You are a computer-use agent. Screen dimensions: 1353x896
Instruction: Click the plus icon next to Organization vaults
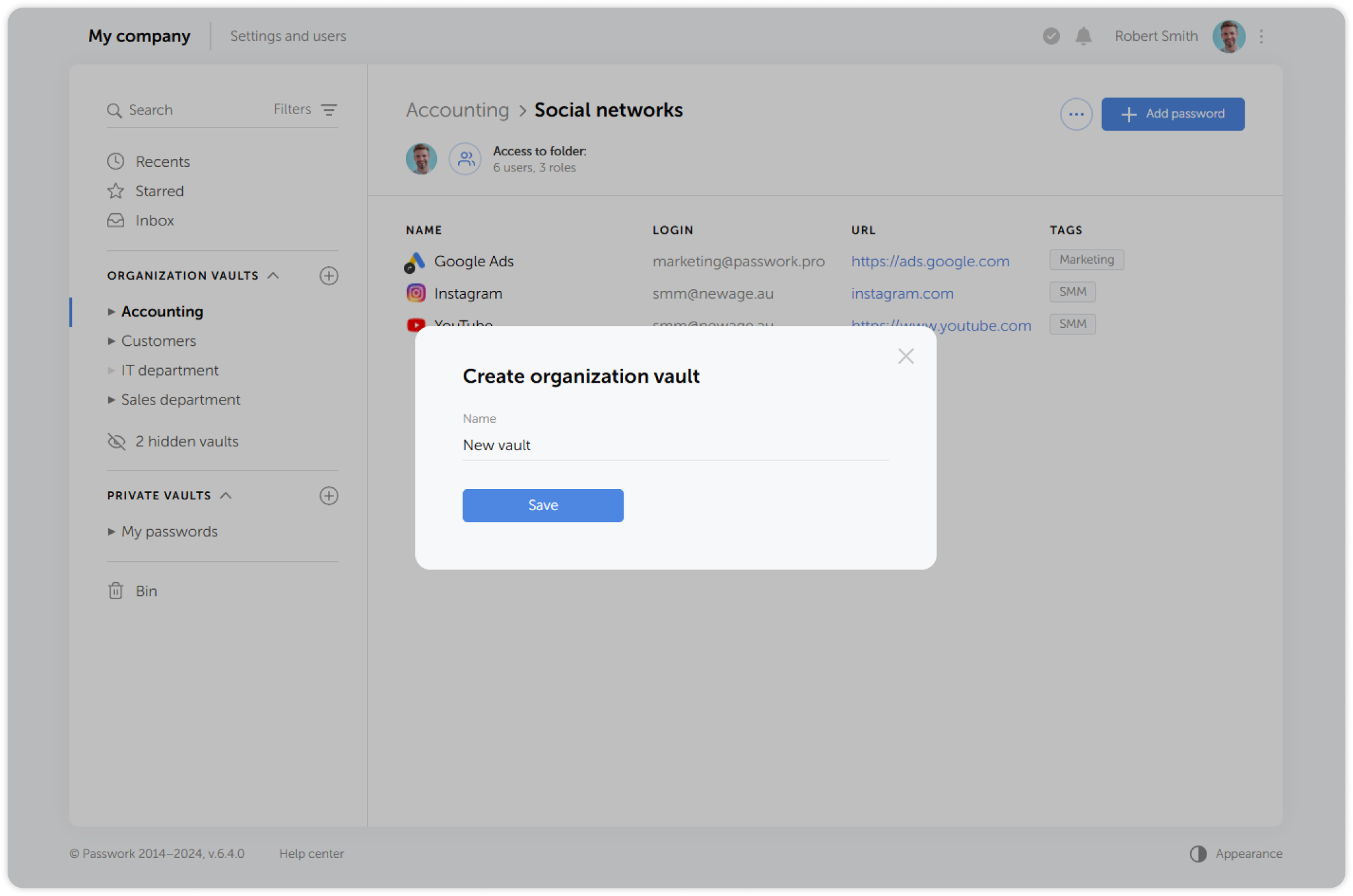click(x=329, y=276)
